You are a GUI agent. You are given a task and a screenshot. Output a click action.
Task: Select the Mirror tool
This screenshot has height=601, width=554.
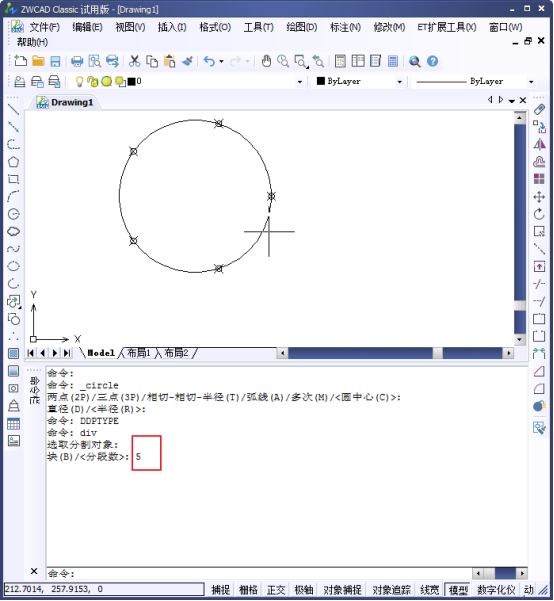click(539, 144)
